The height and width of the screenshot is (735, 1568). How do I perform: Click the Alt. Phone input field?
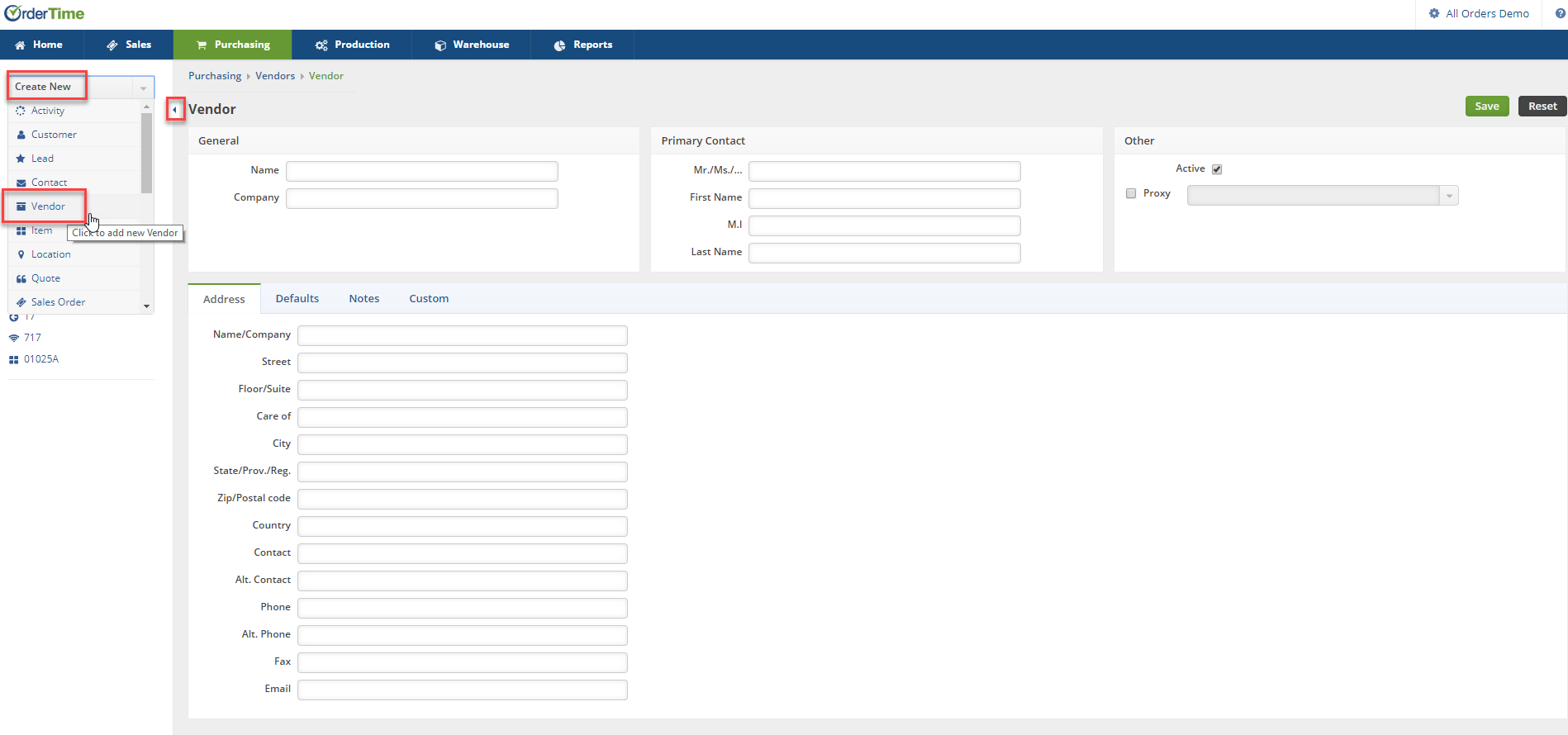[x=463, y=635]
